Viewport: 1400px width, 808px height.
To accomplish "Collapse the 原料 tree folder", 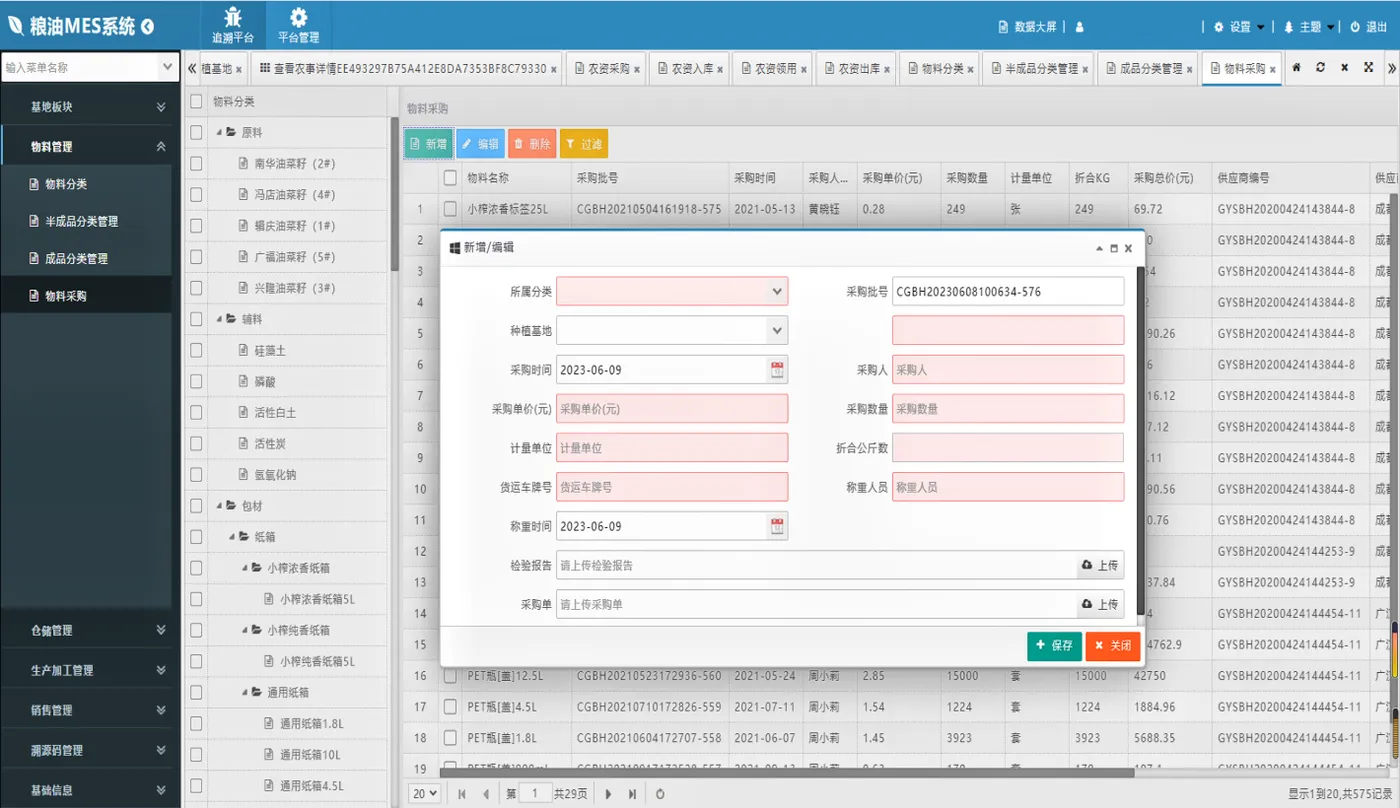I will pyautogui.click(x=220, y=132).
